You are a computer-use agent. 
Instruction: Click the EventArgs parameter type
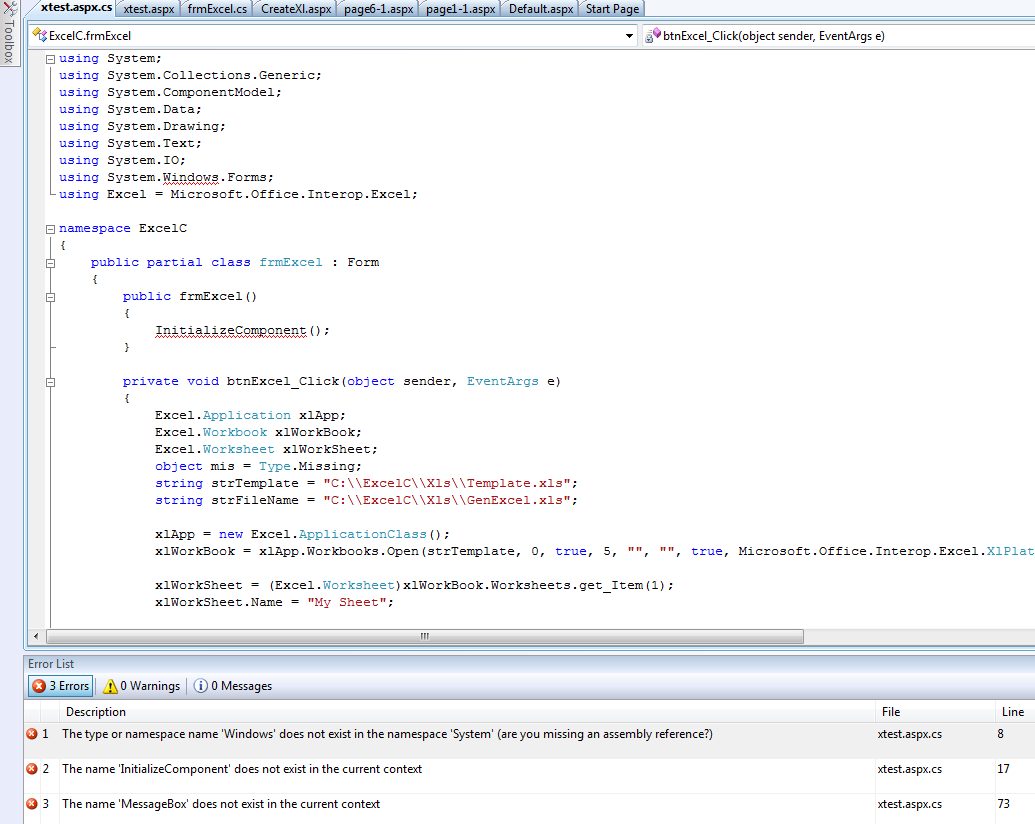(x=502, y=381)
